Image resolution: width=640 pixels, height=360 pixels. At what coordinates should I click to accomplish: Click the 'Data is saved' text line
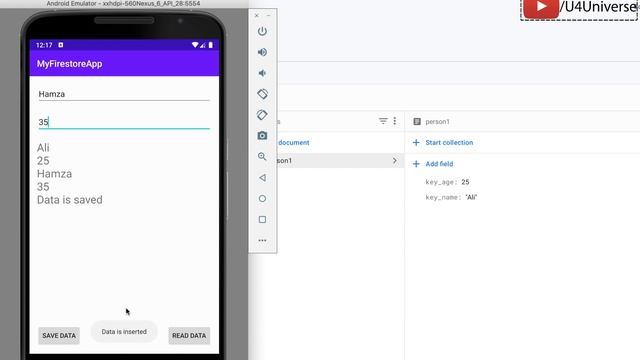(x=70, y=200)
